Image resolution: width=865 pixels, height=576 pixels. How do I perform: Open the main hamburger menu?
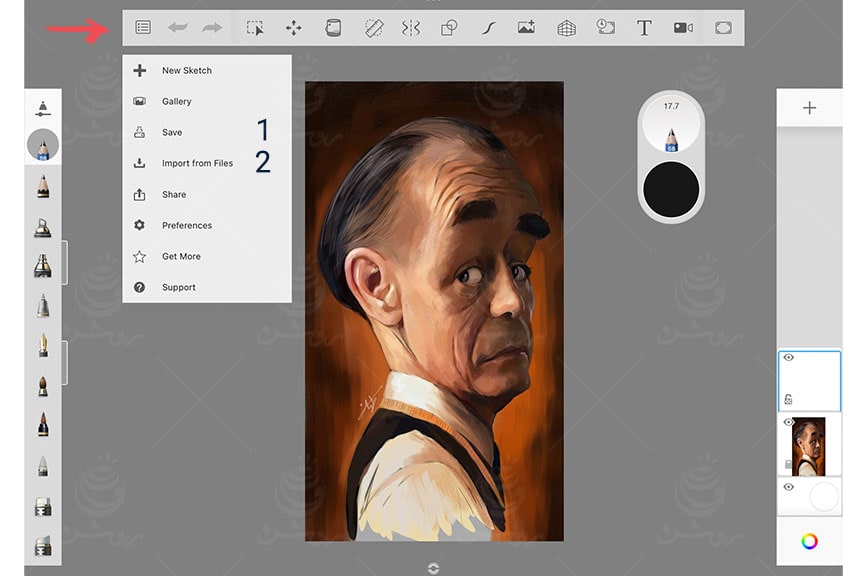(141, 28)
